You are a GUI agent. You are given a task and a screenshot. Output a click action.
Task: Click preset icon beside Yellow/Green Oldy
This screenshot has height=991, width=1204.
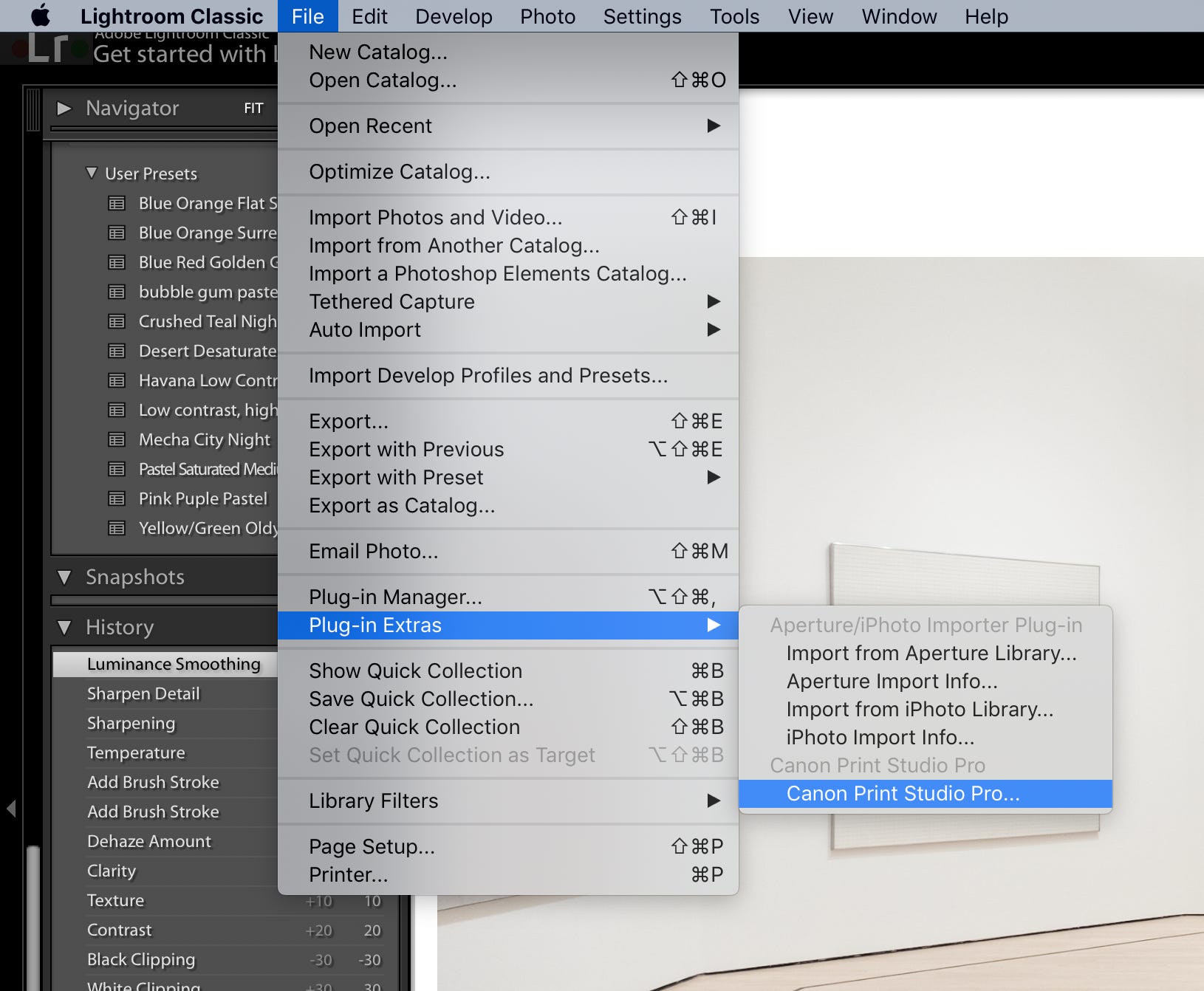(117, 528)
